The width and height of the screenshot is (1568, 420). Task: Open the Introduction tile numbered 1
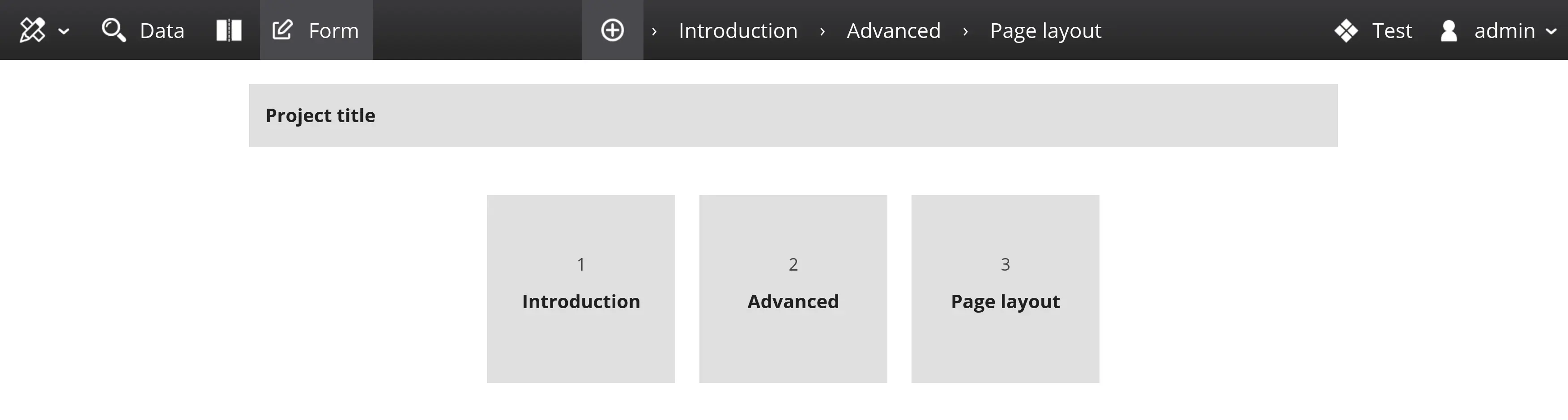581,288
